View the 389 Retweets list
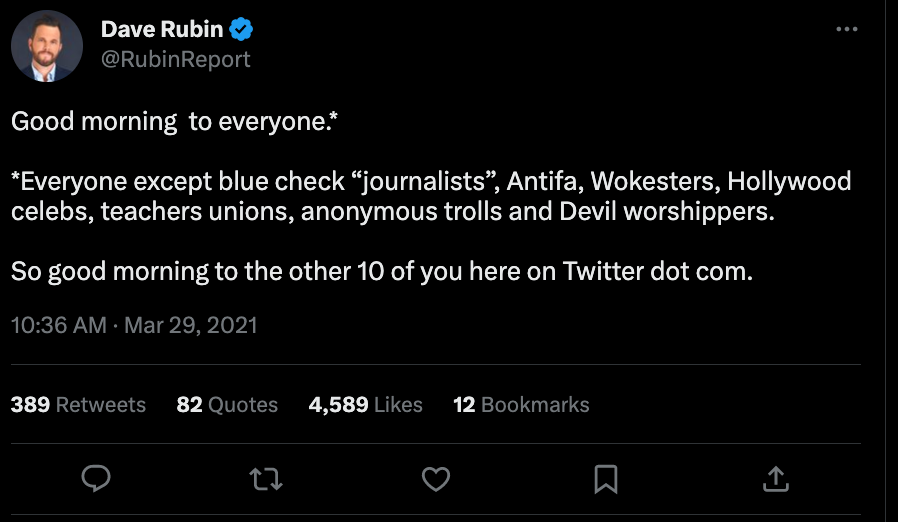Screen dimensions: 898x522 78,405
